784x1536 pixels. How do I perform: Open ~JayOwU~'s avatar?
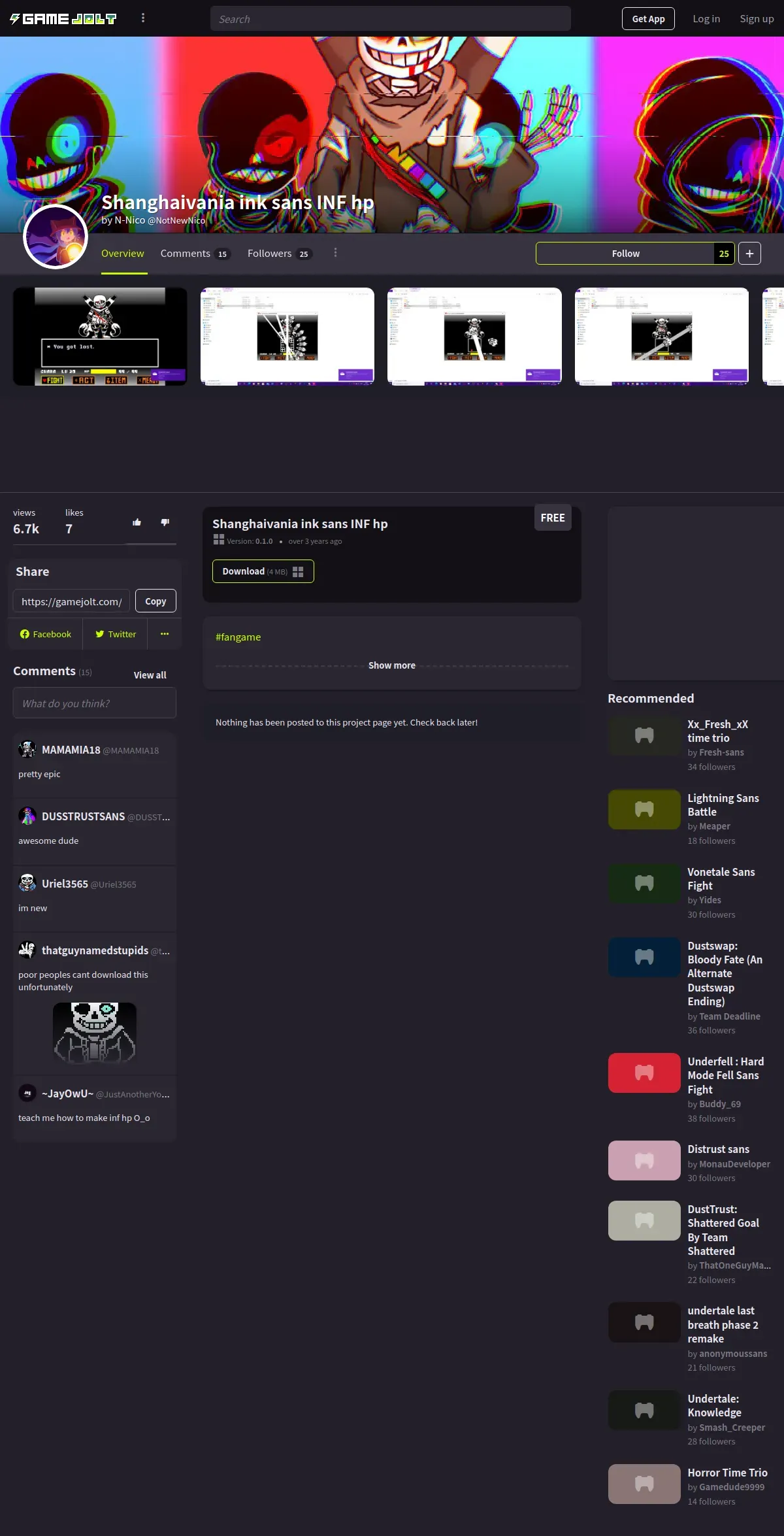click(x=27, y=1093)
